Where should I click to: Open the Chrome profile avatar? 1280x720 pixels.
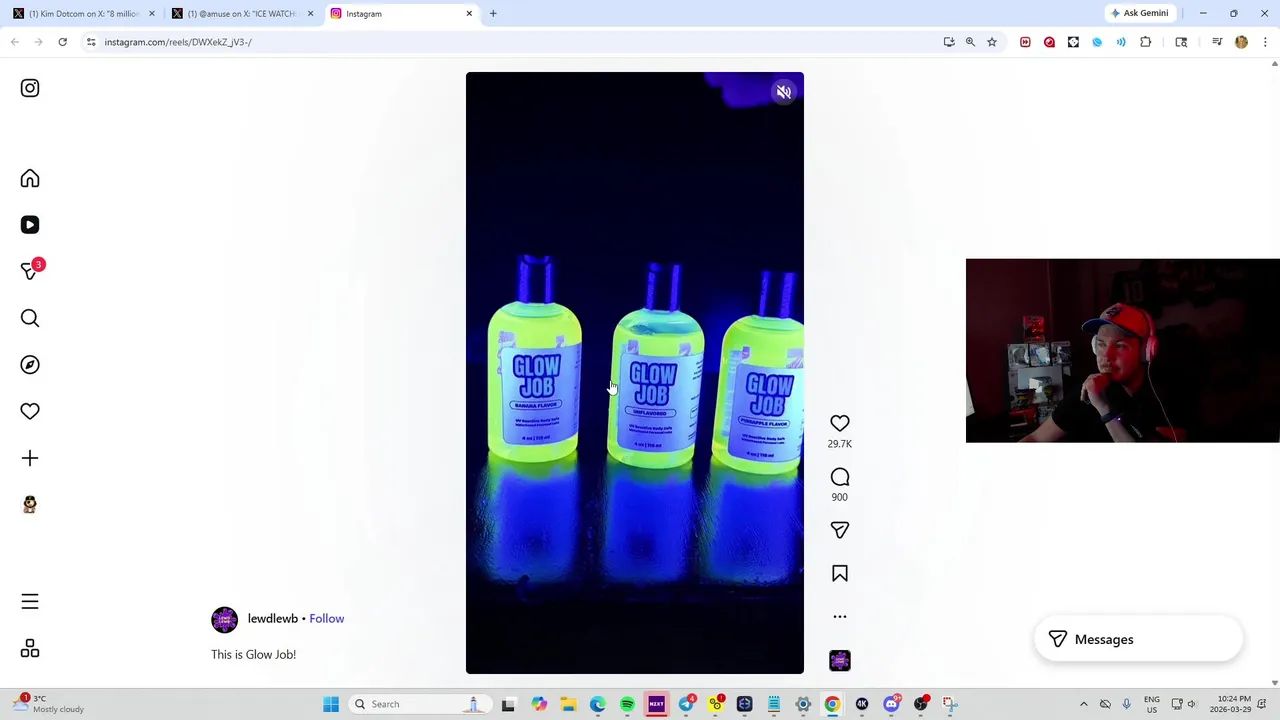(x=1241, y=42)
